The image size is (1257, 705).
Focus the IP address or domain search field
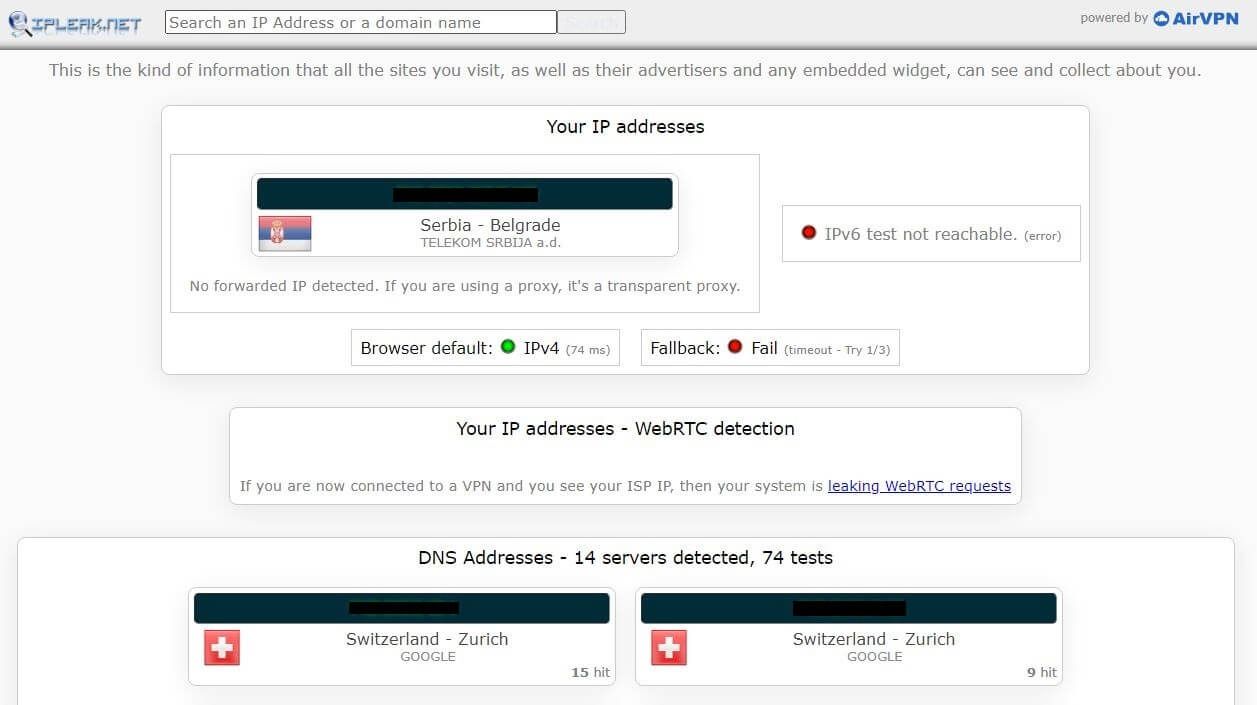[x=360, y=22]
